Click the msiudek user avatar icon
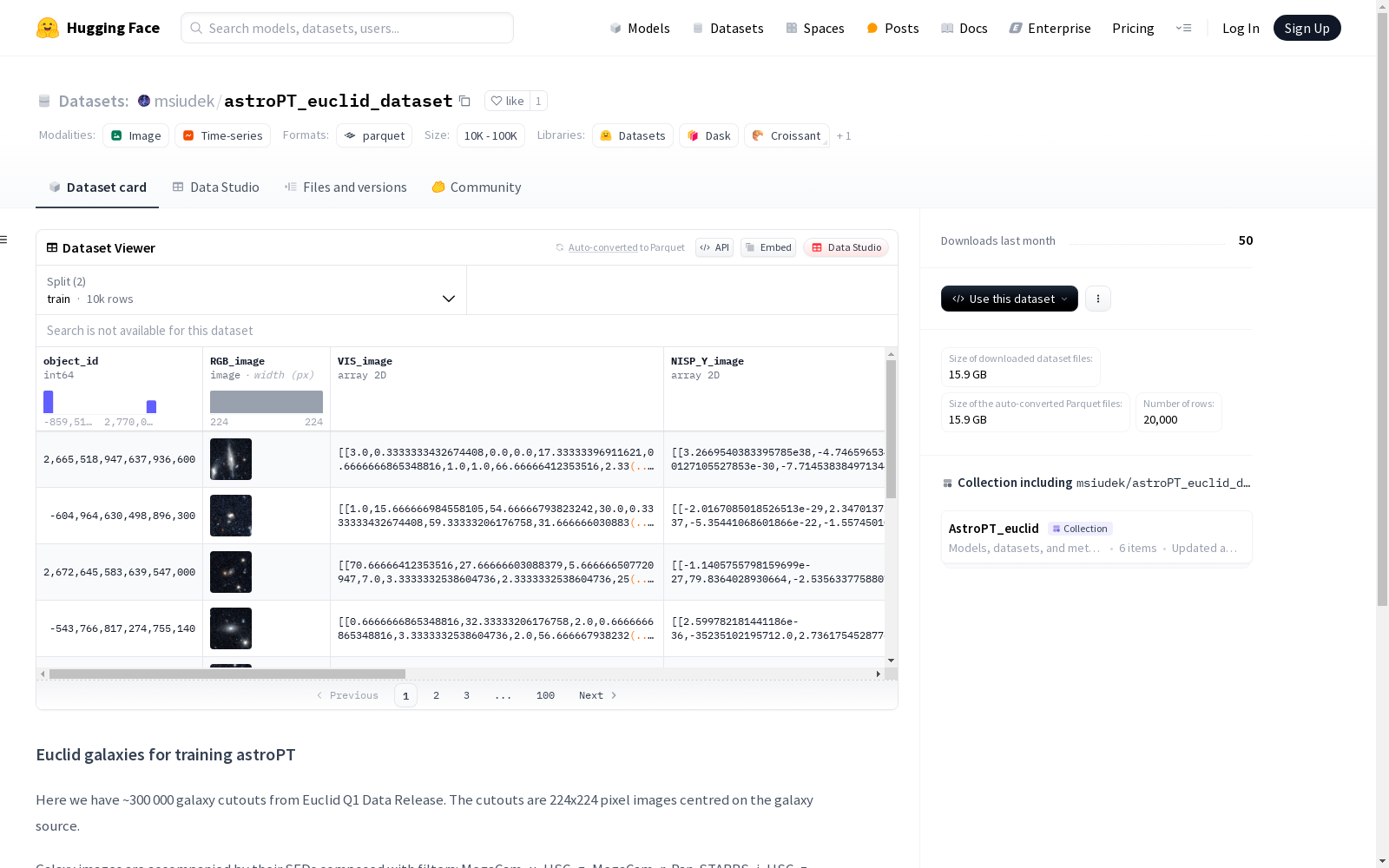 tap(144, 101)
